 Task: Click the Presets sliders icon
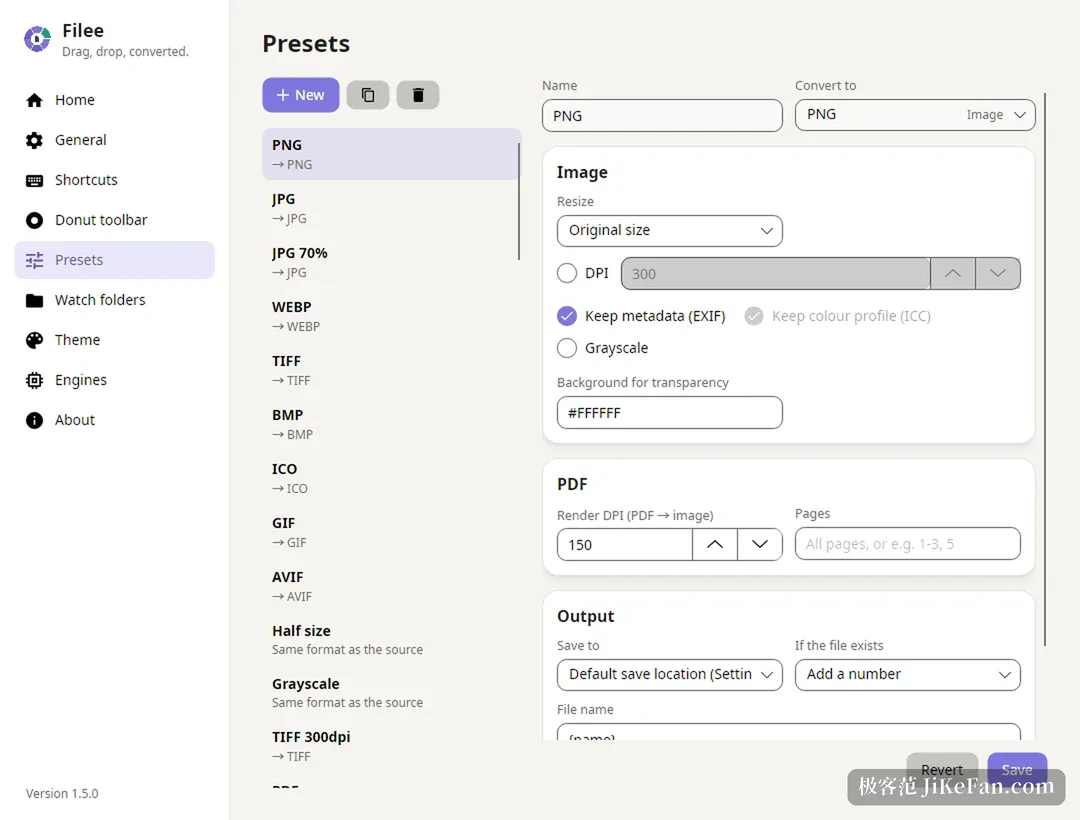(34, 260)
